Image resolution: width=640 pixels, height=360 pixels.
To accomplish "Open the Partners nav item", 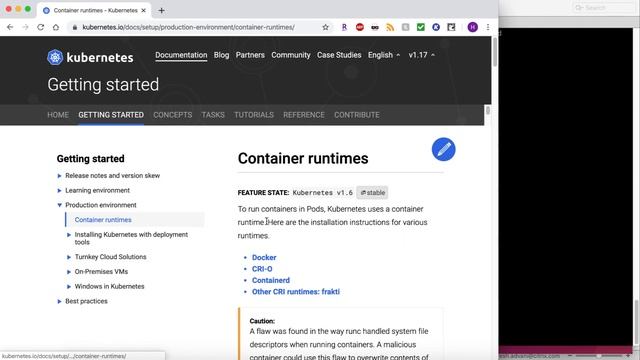I will [250, 55].
